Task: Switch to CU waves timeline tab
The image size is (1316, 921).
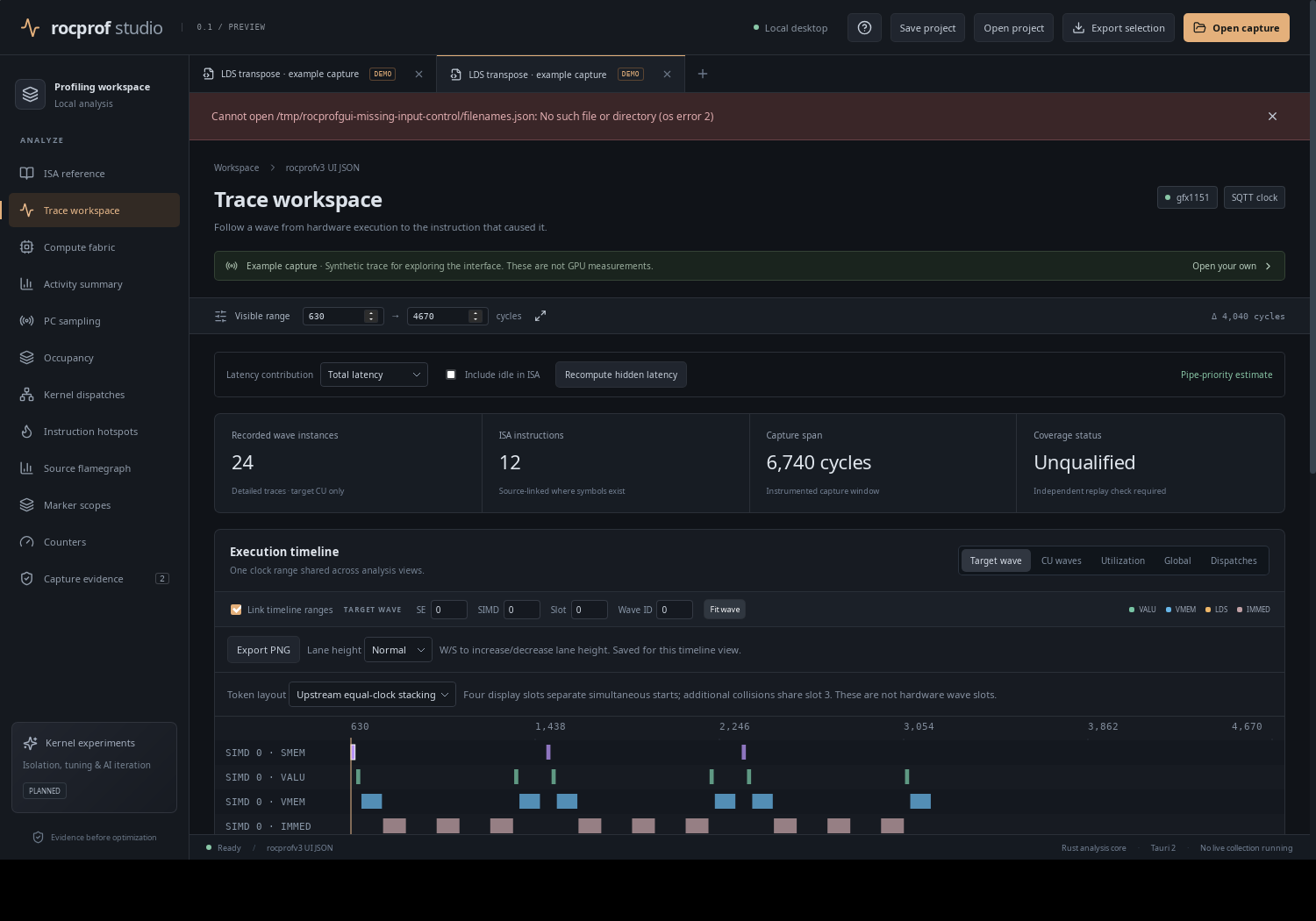Action: [1062, 560]
